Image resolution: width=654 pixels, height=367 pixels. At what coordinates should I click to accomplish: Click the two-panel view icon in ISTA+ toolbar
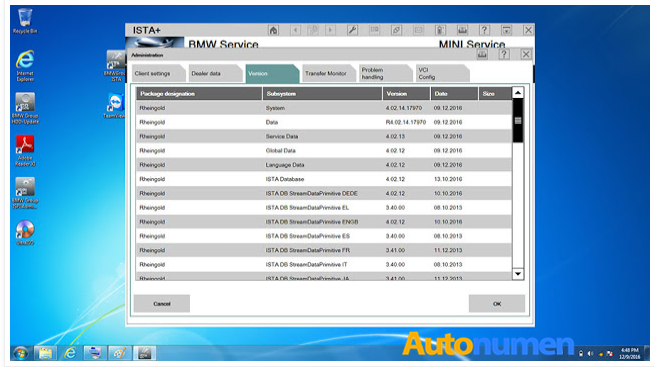[x=375, y=30]
